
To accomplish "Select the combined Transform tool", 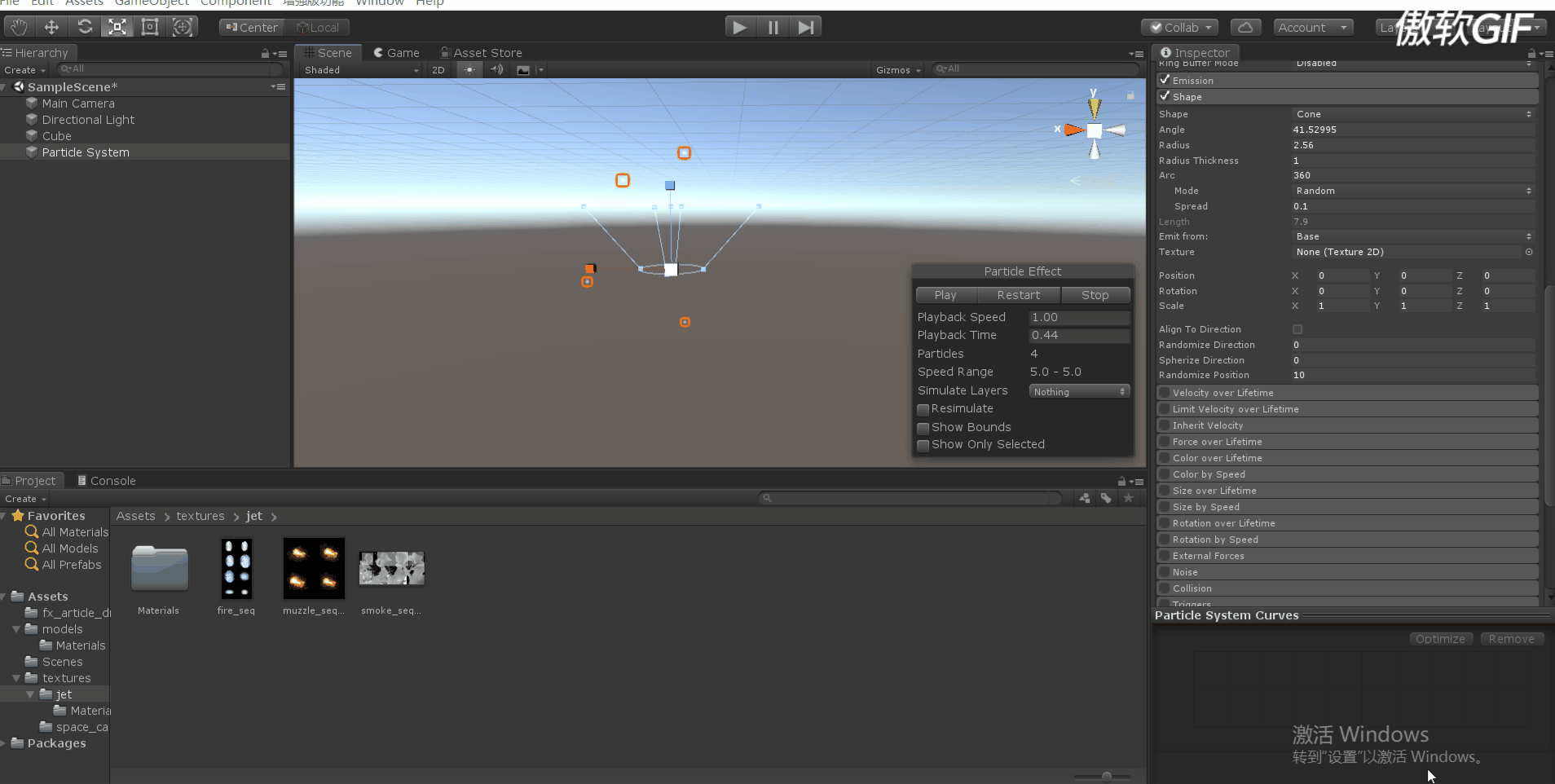I will click(183, 27).
